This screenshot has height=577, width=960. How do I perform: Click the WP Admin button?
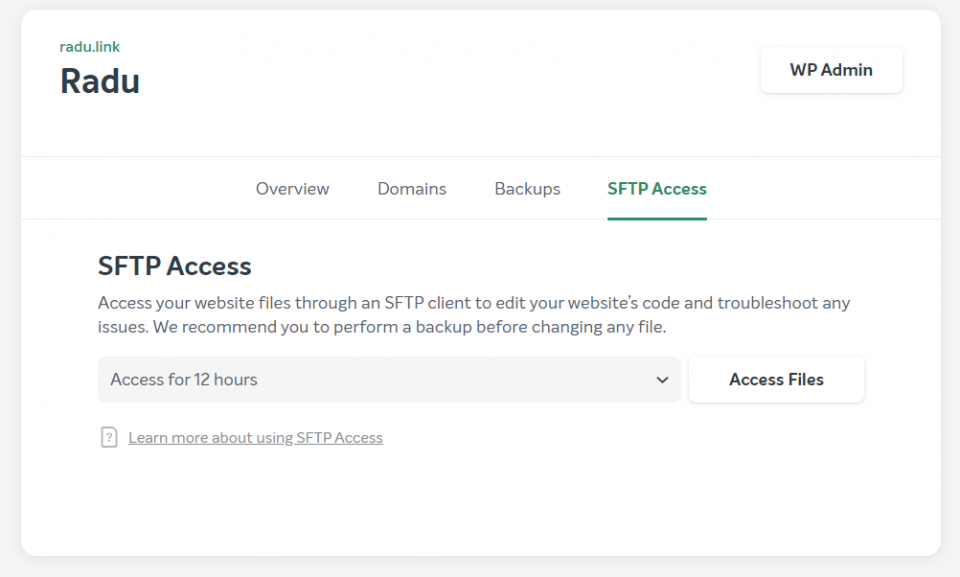click(831, 70)
